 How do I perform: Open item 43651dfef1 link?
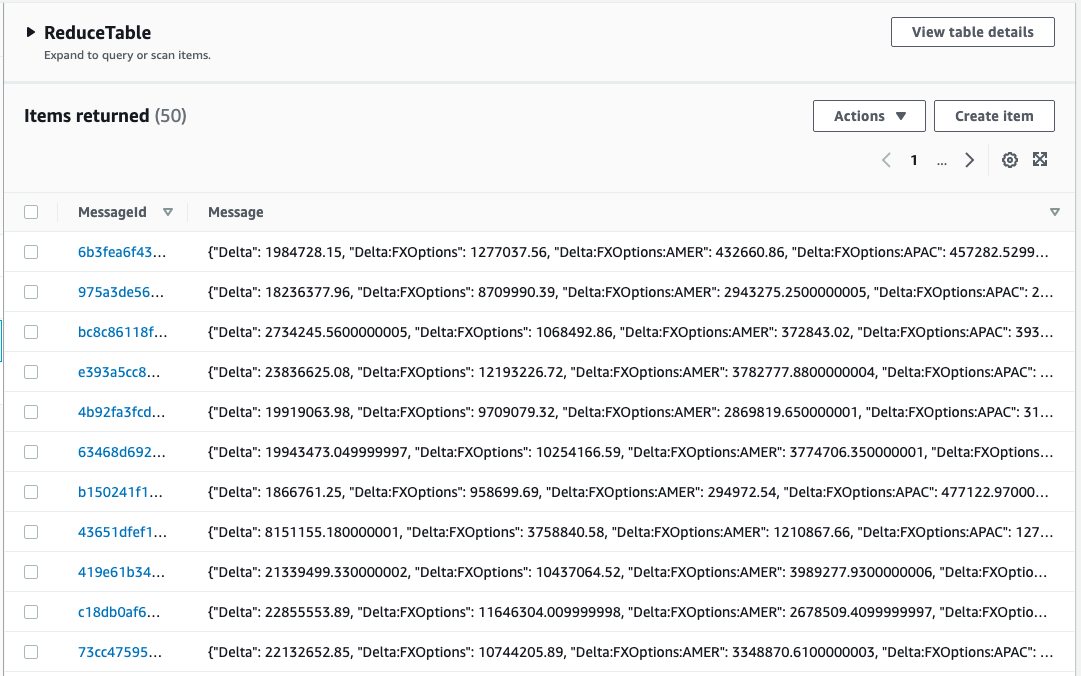point(122,532)
